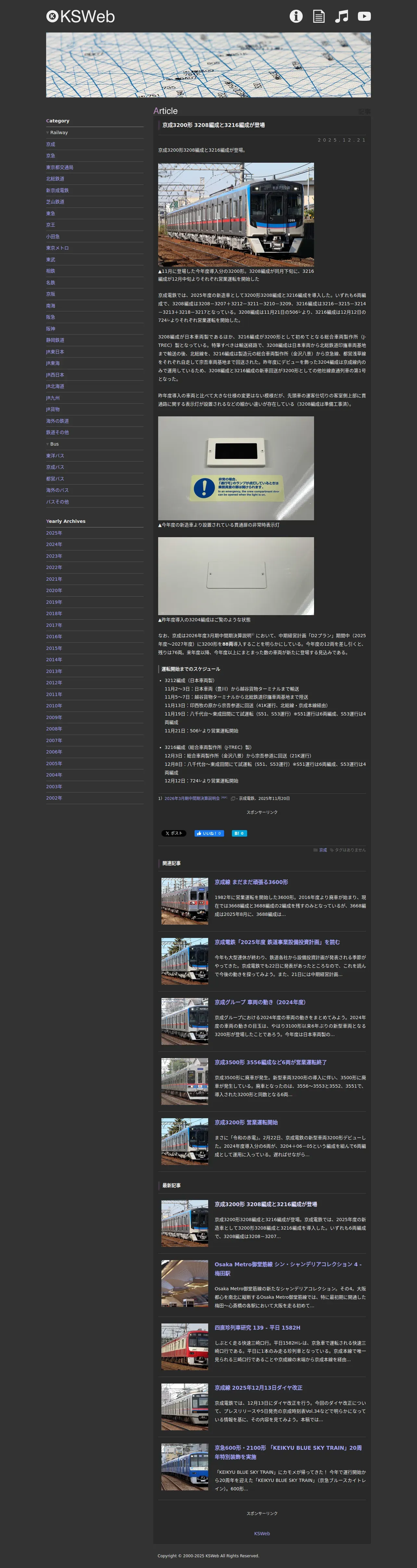
Task: Click thumbnail for 京成線 まだまだ頑張る3600形
Action: pos(184,901)
